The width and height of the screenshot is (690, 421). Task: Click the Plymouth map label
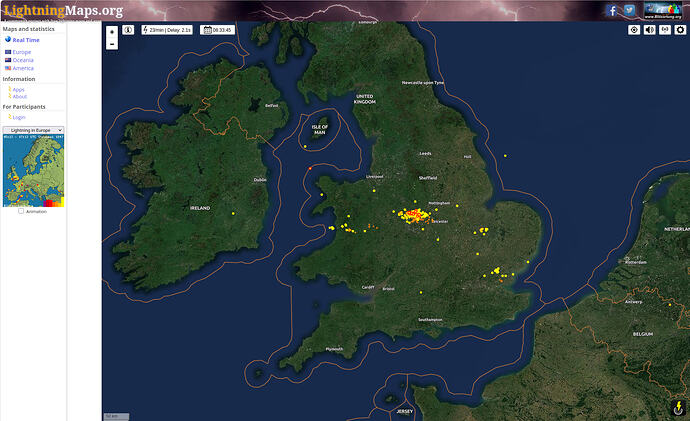tap(334, 349)
